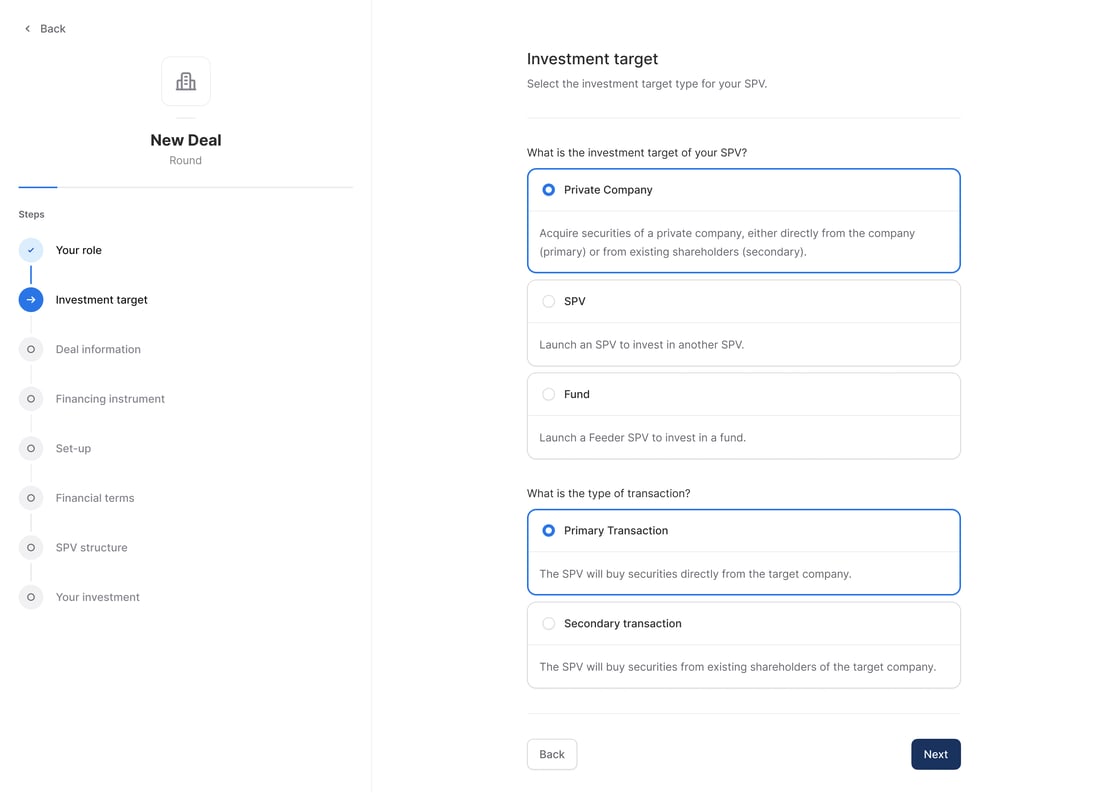Open the Your investment step
This screenshot has height=793, width=1116.
[x=97, y=597]
